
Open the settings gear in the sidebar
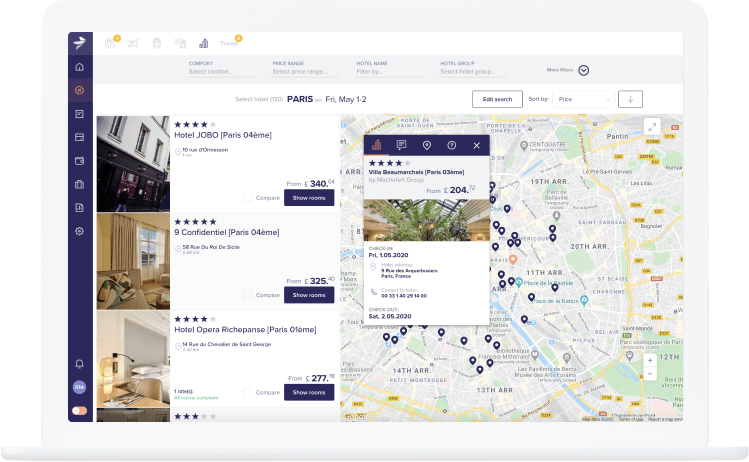coord(80,231)
